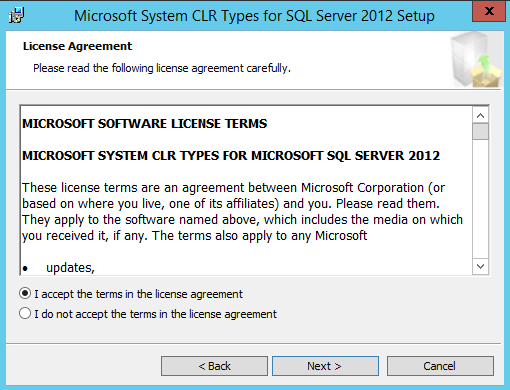Click the 'MICROSOFT SYSTEM CLR TYPES' bold line

coord(231,156)
